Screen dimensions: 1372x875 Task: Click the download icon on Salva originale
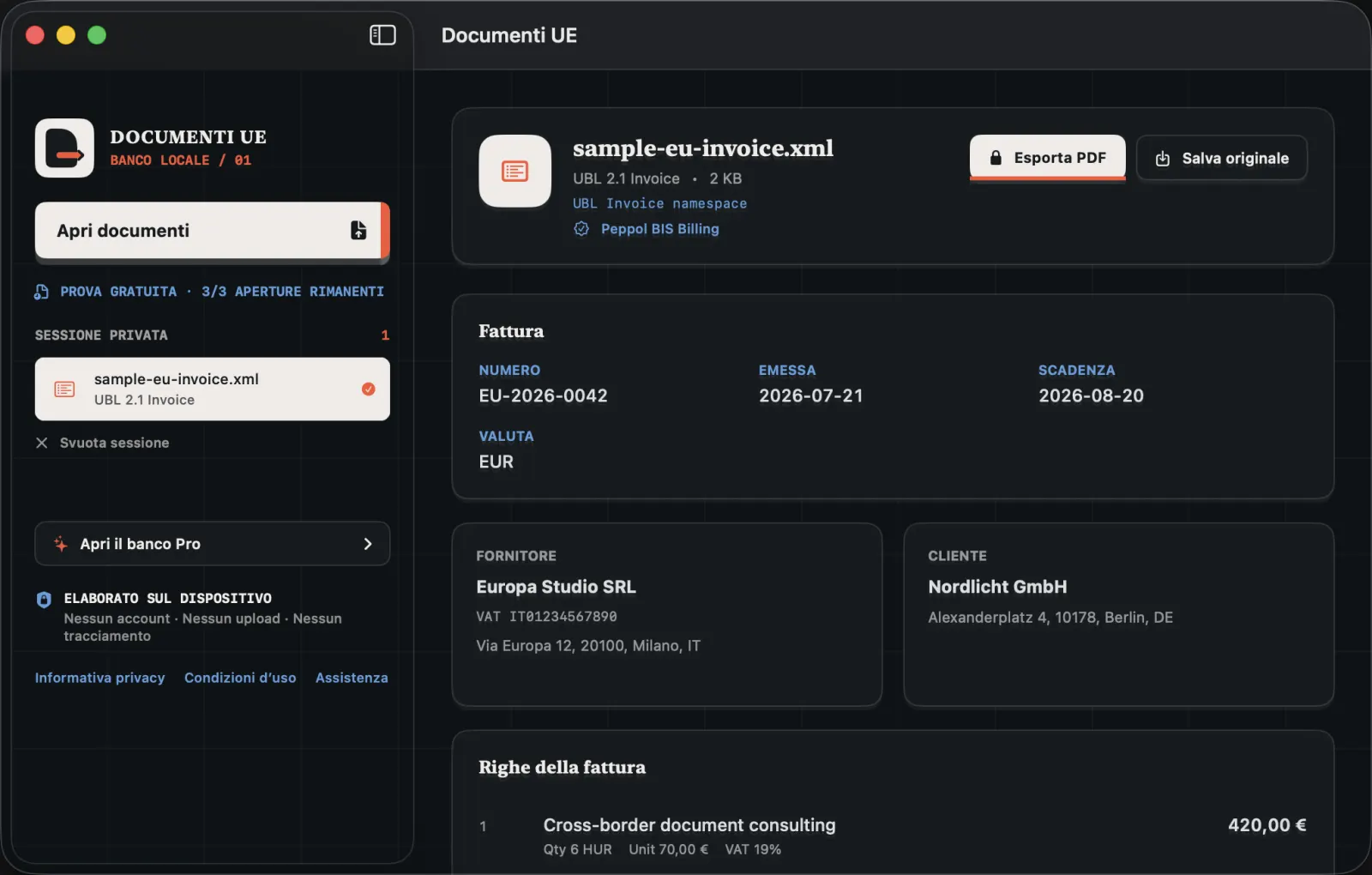pos(1163,159)
